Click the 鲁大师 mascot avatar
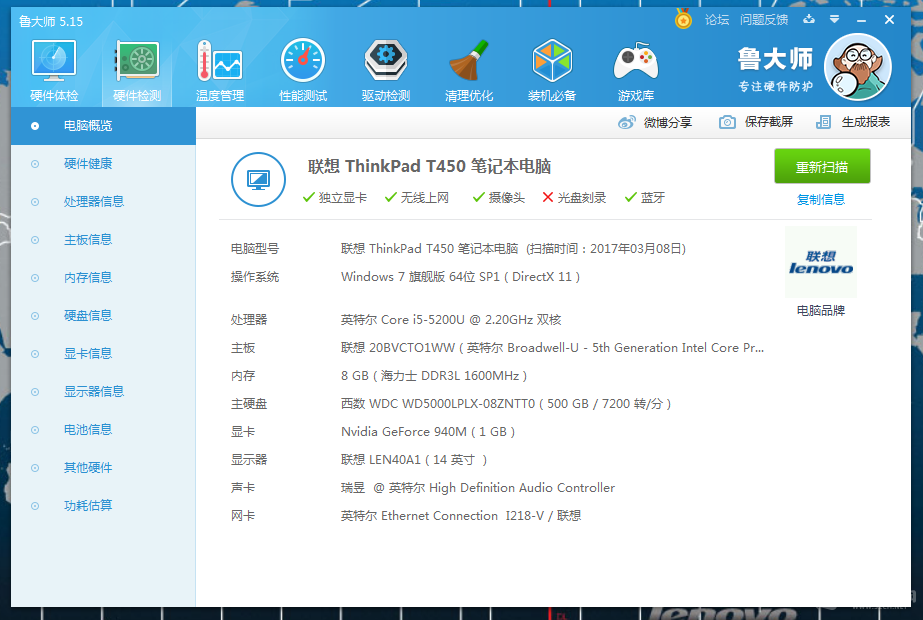 (x=858, y=67)
